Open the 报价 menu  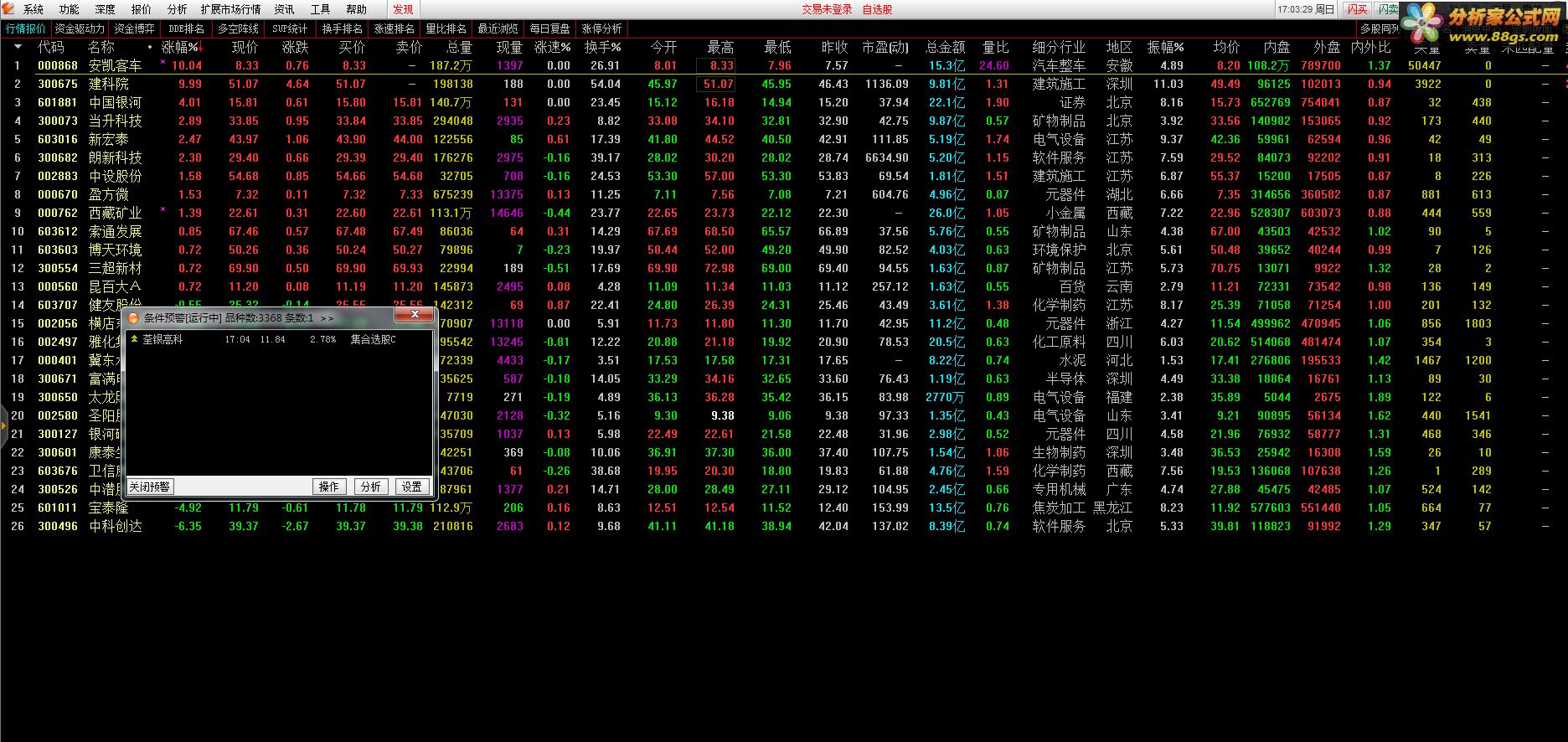[142, 9]
